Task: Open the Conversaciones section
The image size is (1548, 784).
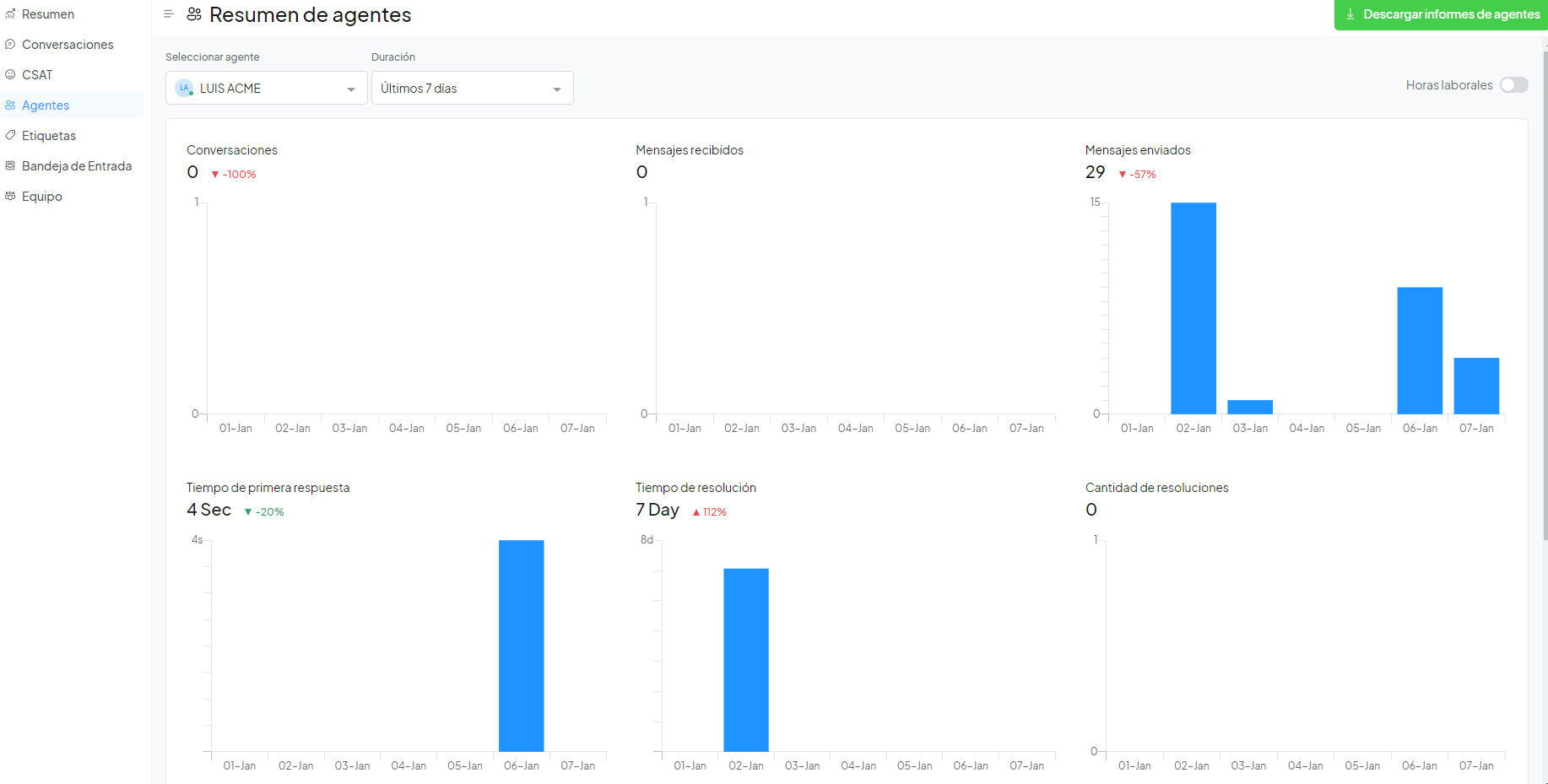Action: point(68,45)
